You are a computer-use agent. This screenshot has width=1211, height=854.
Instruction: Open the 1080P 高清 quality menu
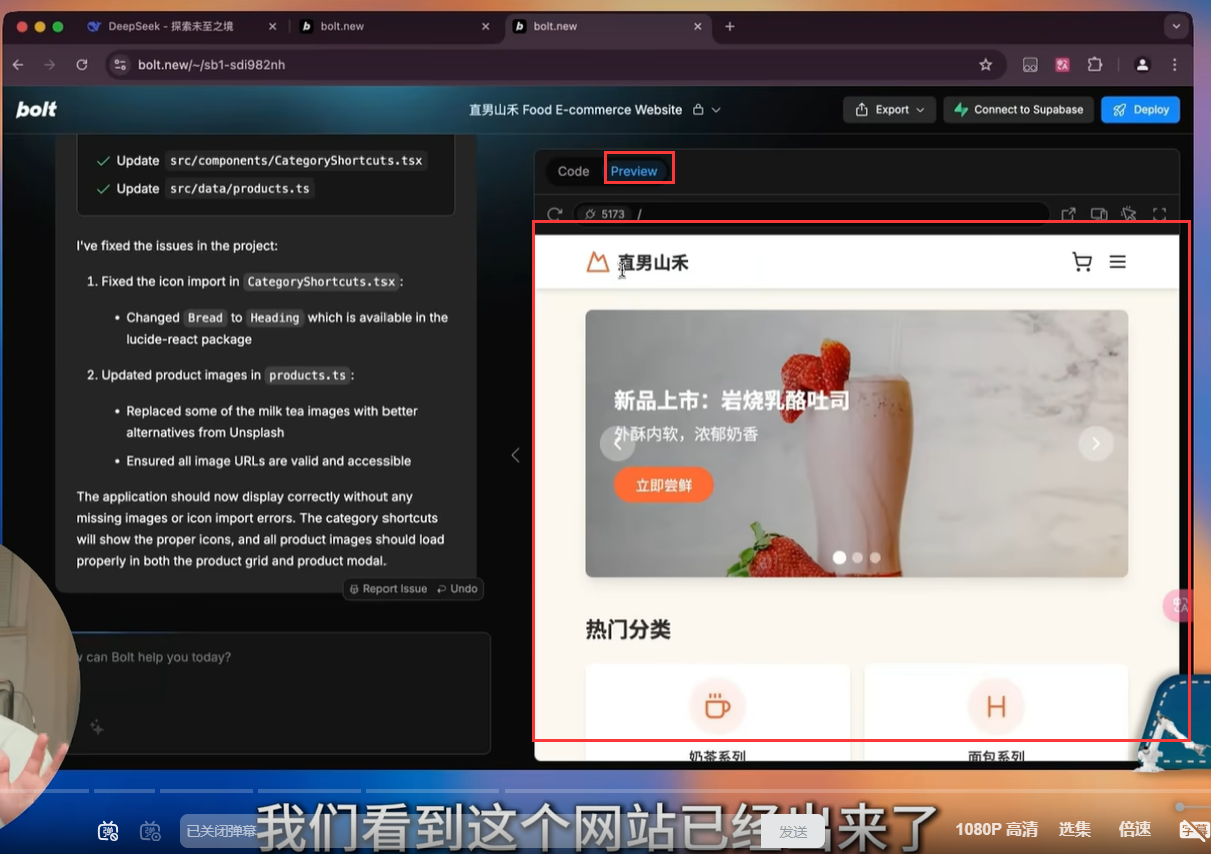pyautogui.click(x=996, y=829)
